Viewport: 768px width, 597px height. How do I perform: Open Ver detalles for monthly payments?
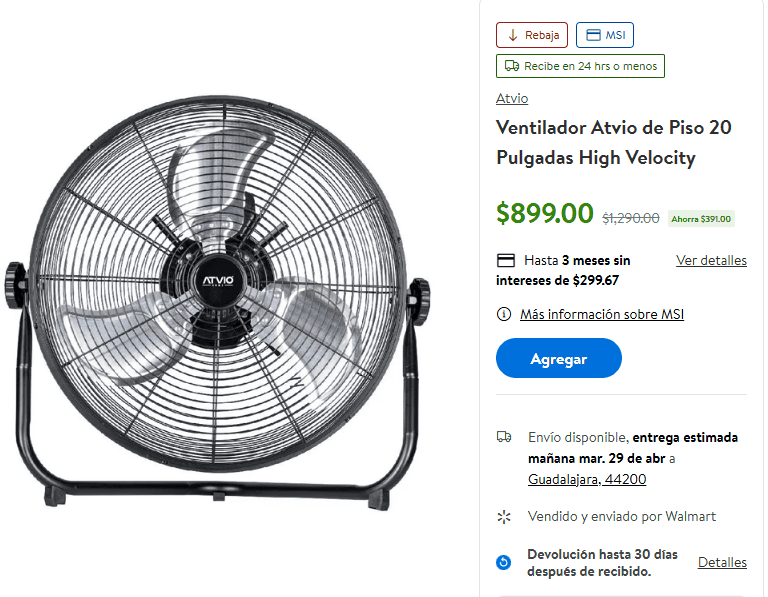711,260
